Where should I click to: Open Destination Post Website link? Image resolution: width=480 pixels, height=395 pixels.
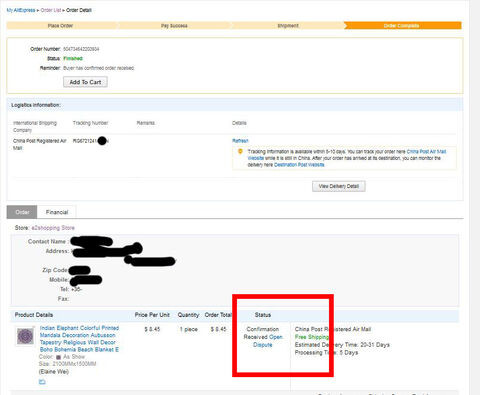tap(299, 165)
